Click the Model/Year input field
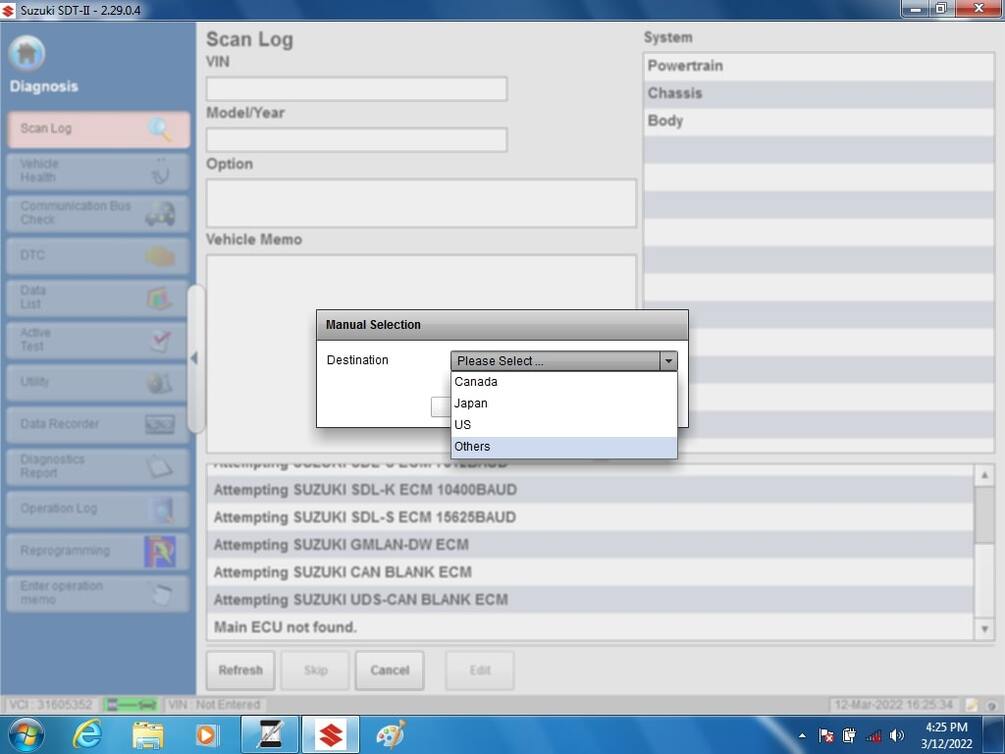Screen dimensions: 1005x754 (357, 140)
